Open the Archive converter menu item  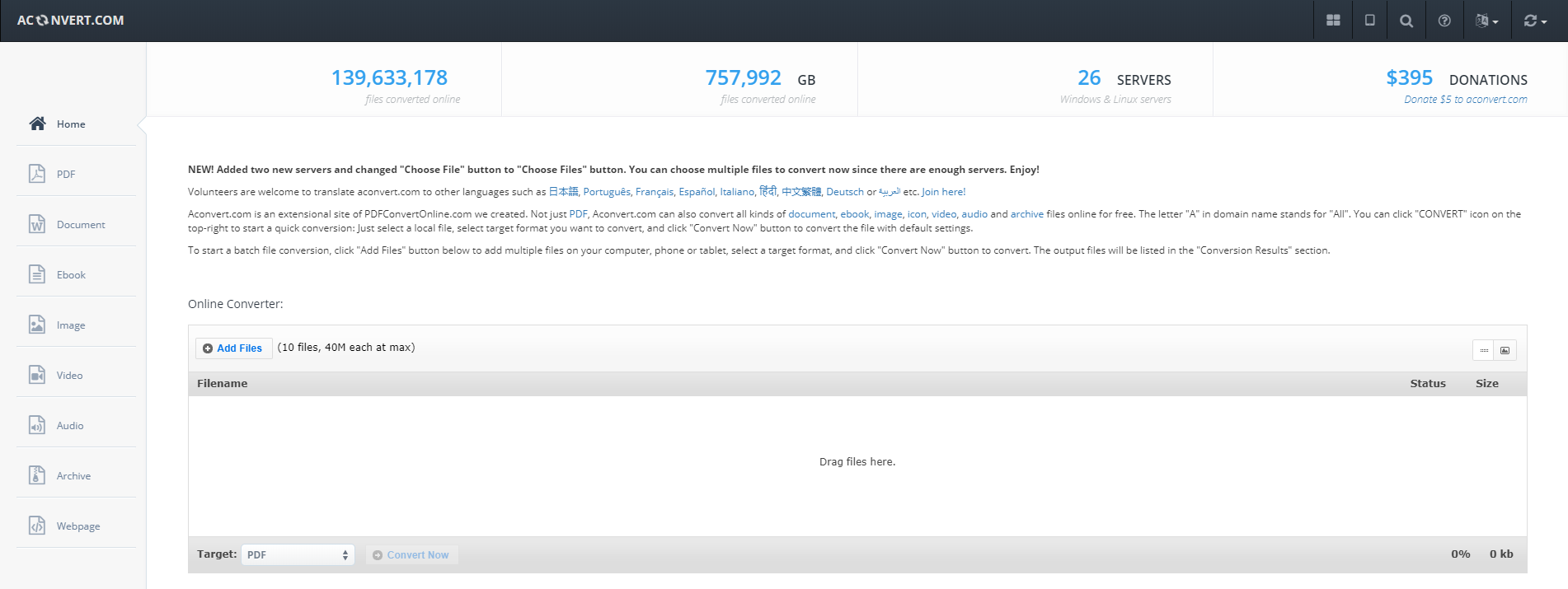tap(76, 475)
